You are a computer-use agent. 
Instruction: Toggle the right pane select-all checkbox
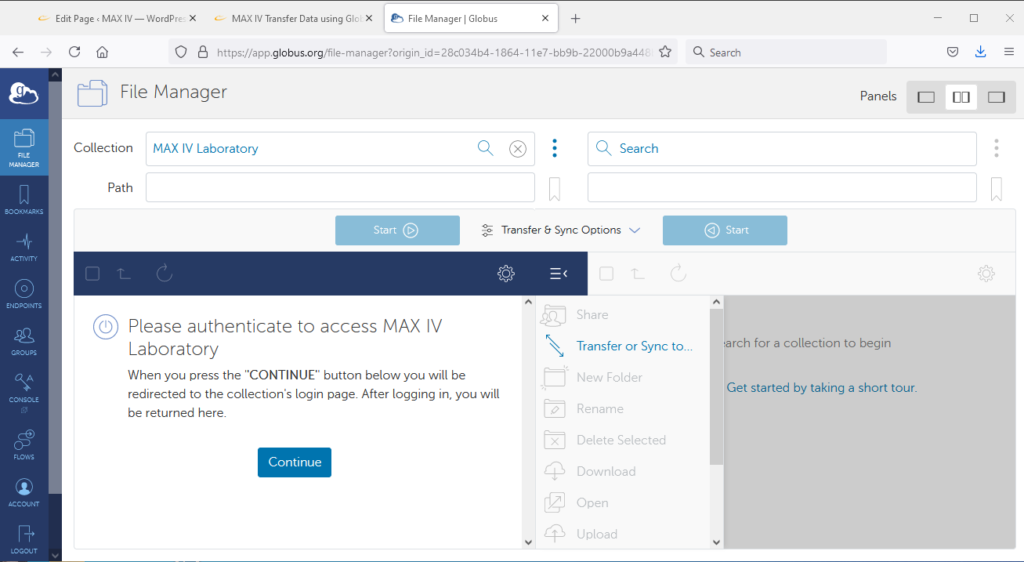(607, 273)
